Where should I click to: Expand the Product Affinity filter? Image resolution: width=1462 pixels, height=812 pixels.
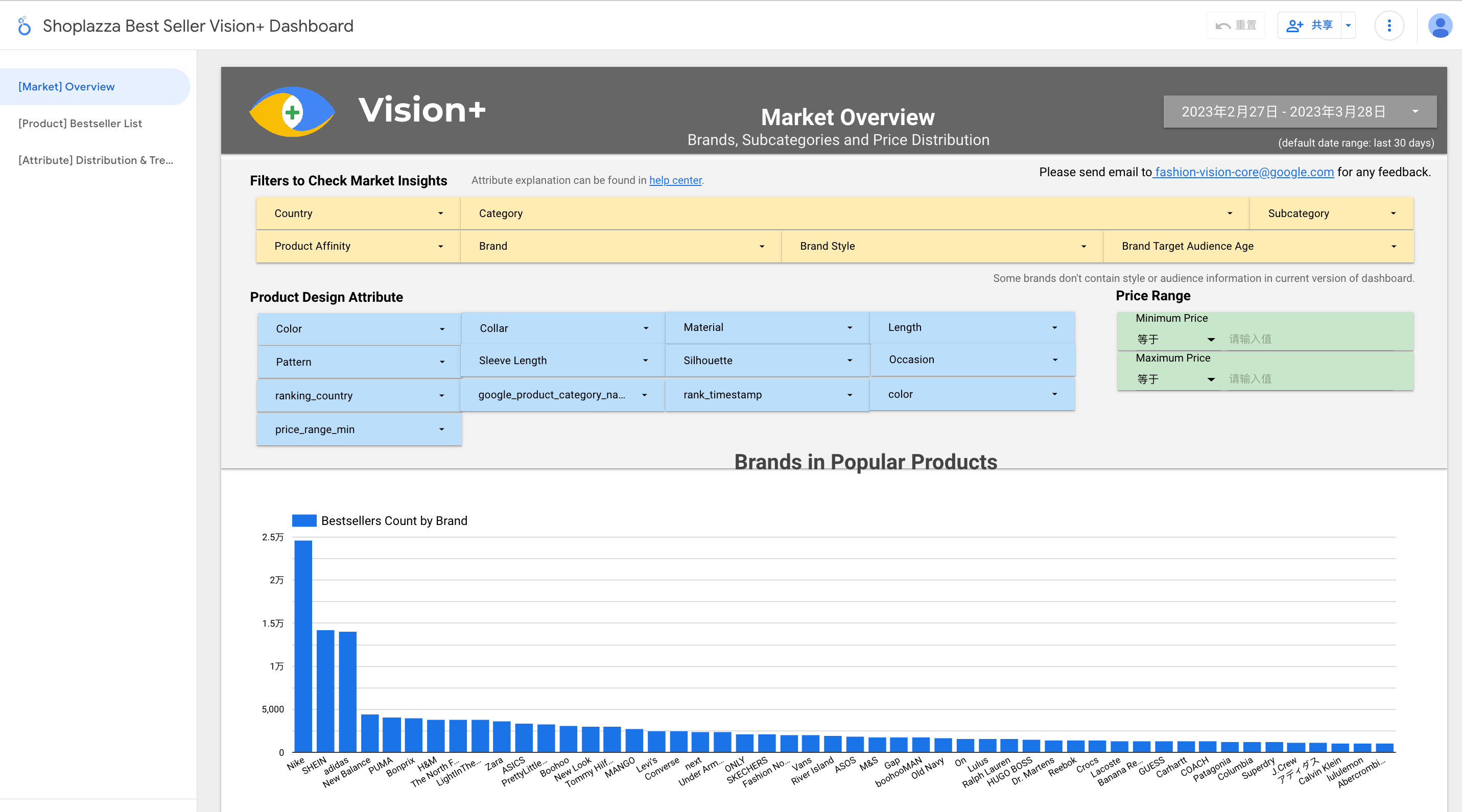[x=358, y=246]
